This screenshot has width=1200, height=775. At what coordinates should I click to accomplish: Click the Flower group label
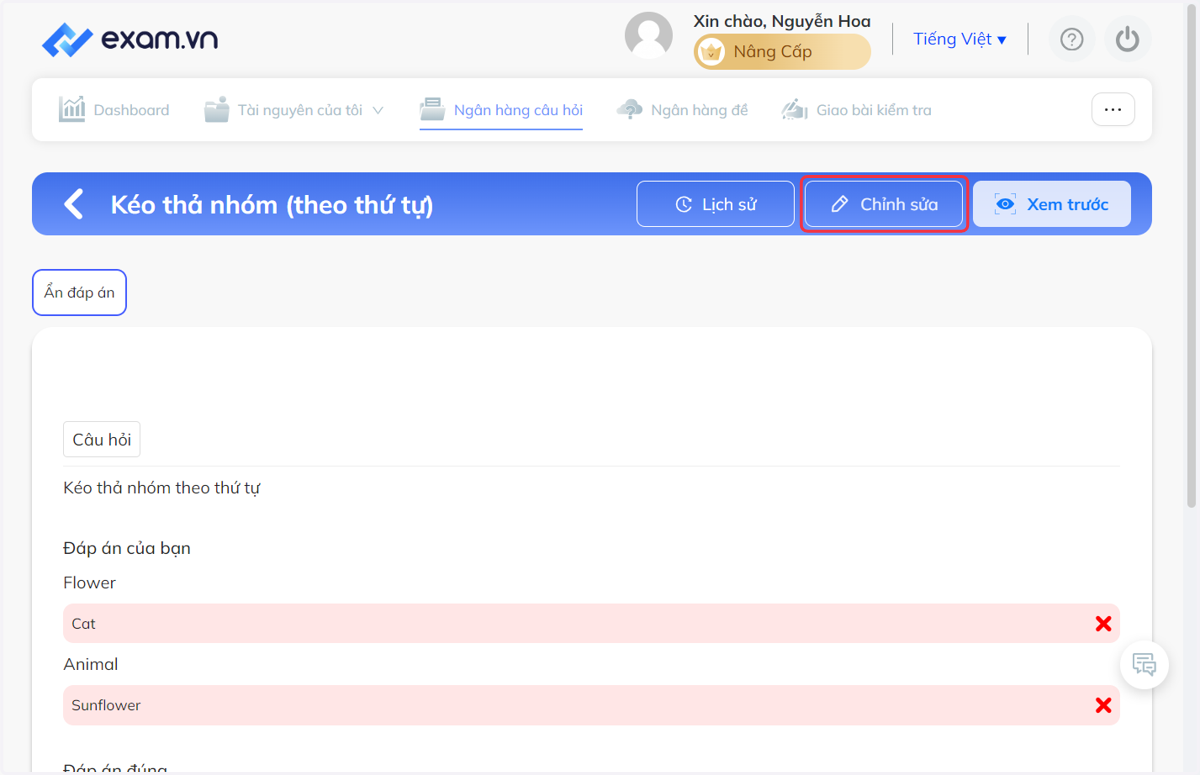tap(89, 582)
